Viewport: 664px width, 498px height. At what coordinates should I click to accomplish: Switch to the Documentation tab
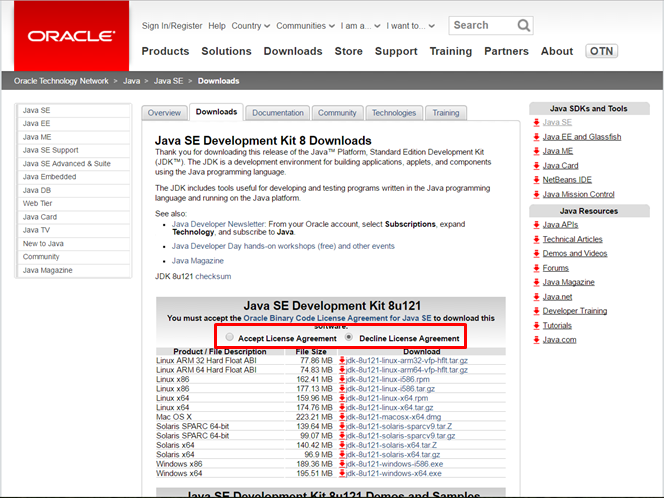277,113
